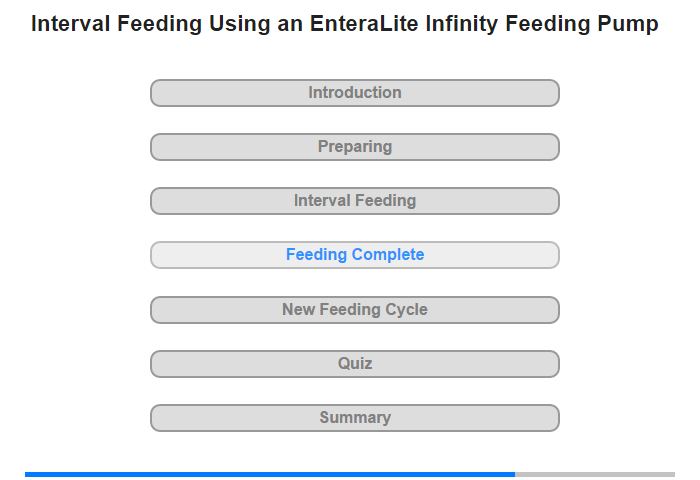Jump to New Feeding Cycle section
Image resolution: width=700 pixels, height=480 pixels.
(x=355, y=310)
